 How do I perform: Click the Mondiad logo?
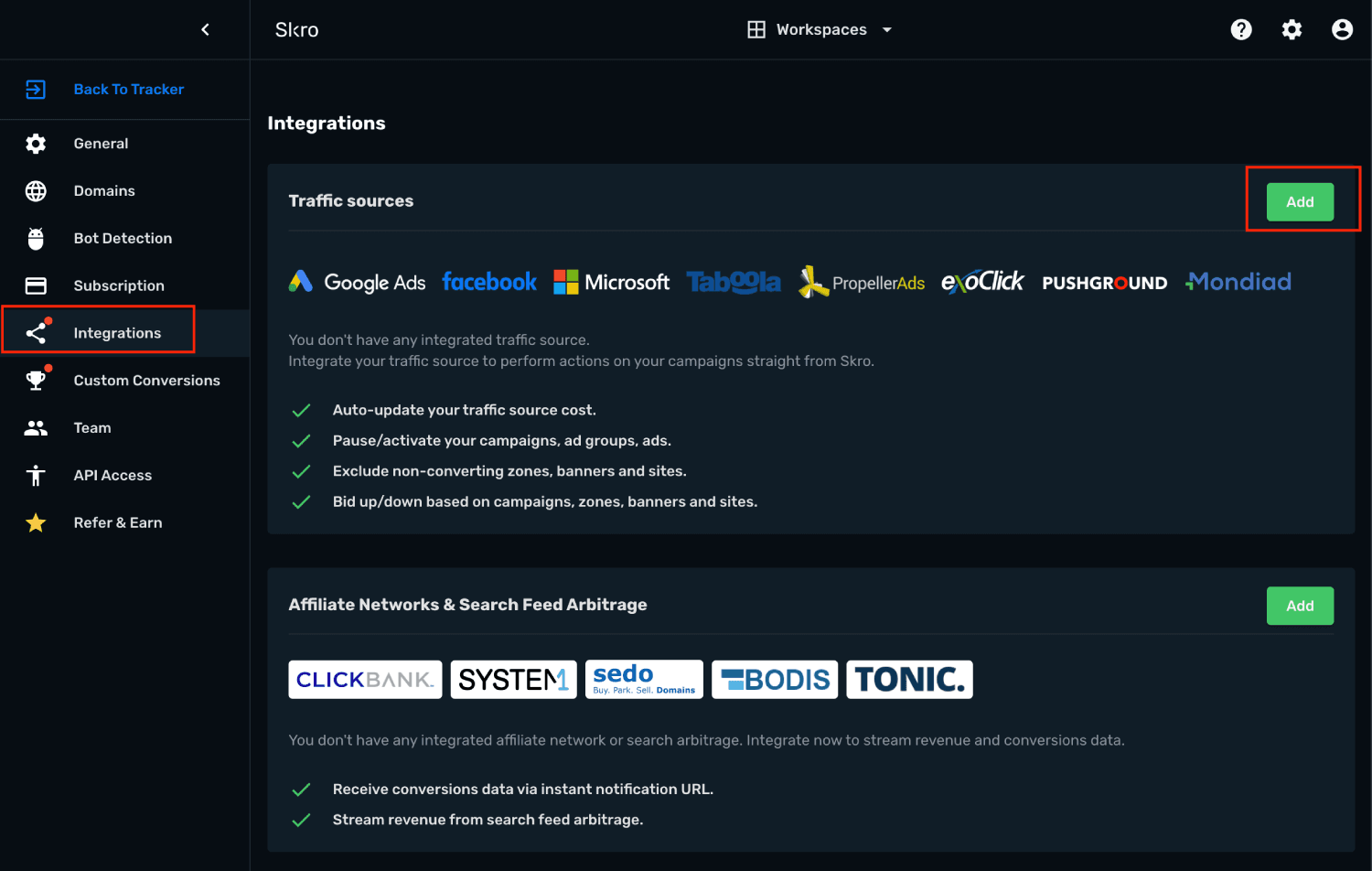[1238, 282]
